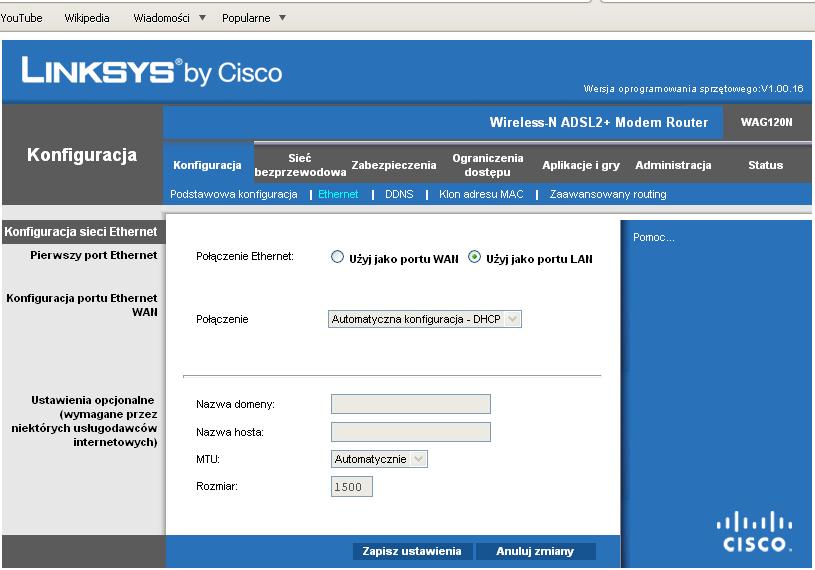The height and width of the screenshot is (570, 815).
Task: Expand the Wiadomości bookmark dropdown arrow
Action: click(202, 18)
